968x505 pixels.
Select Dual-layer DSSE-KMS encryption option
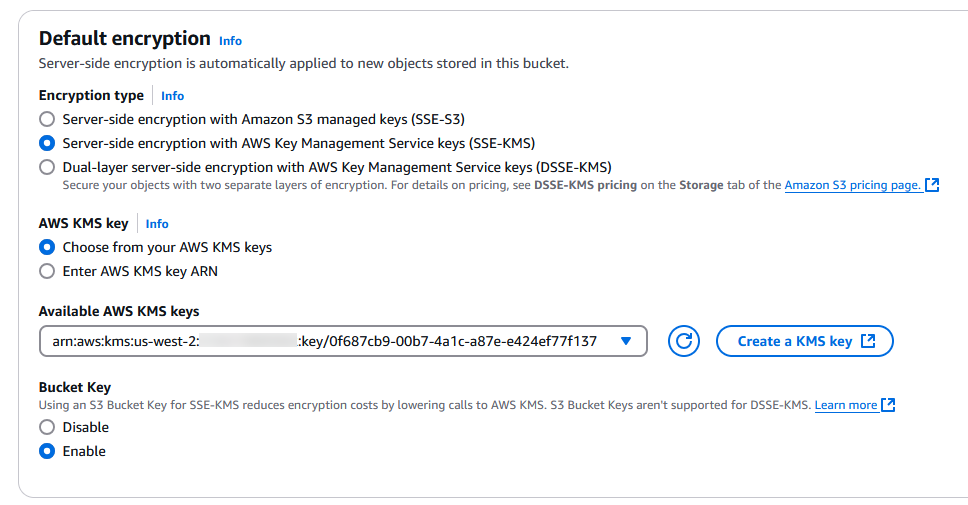pyautogui.click(x=47, y=167)
